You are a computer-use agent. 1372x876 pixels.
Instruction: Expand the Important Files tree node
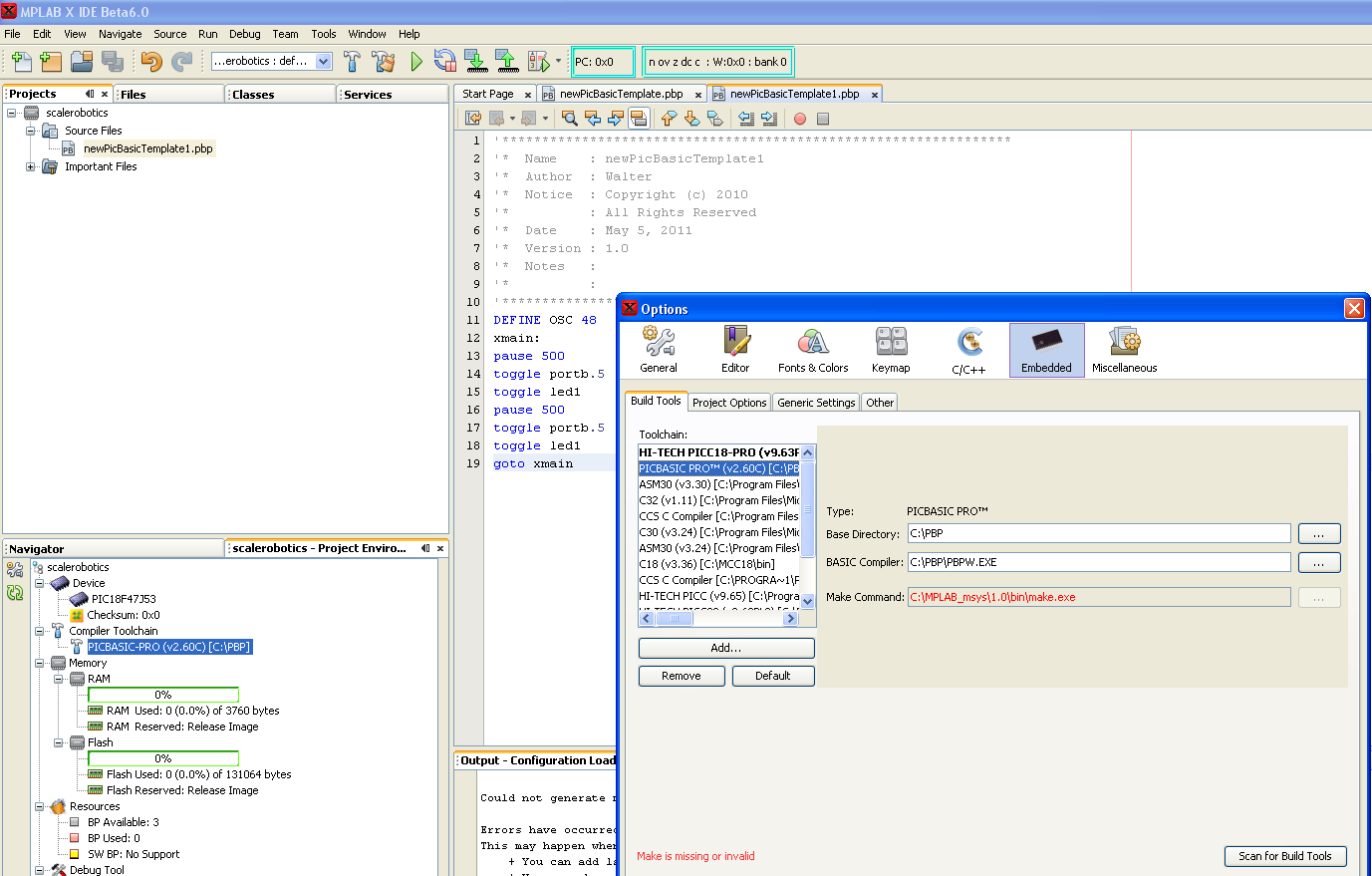coord(30,166)
